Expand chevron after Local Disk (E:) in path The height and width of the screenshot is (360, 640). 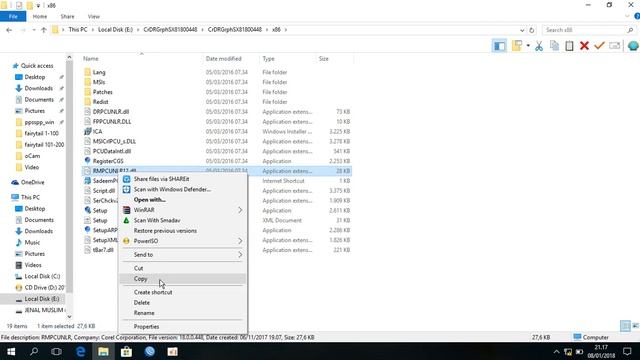(x=138, y=30)
